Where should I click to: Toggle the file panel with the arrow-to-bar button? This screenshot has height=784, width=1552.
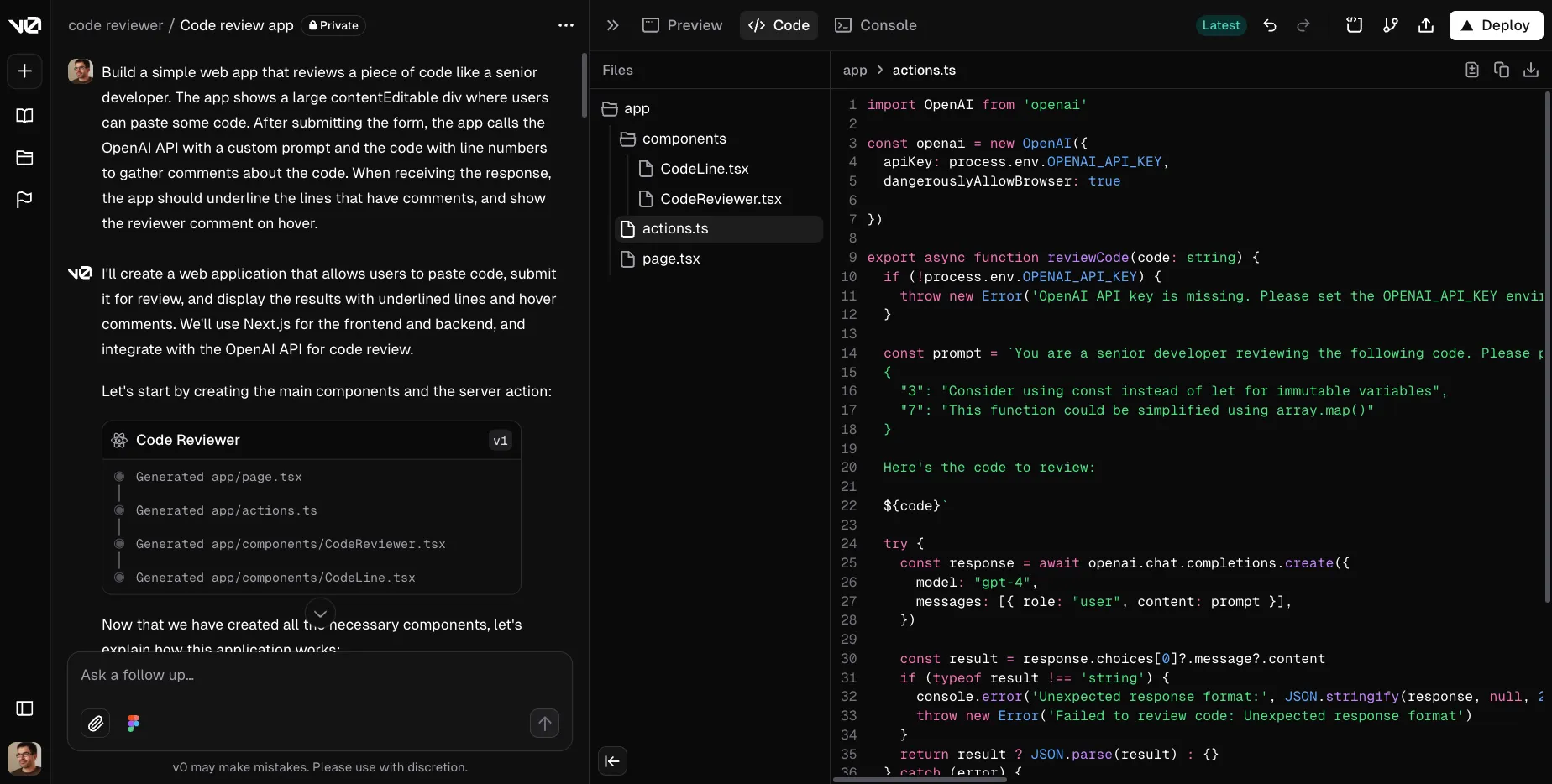[612, 761]
